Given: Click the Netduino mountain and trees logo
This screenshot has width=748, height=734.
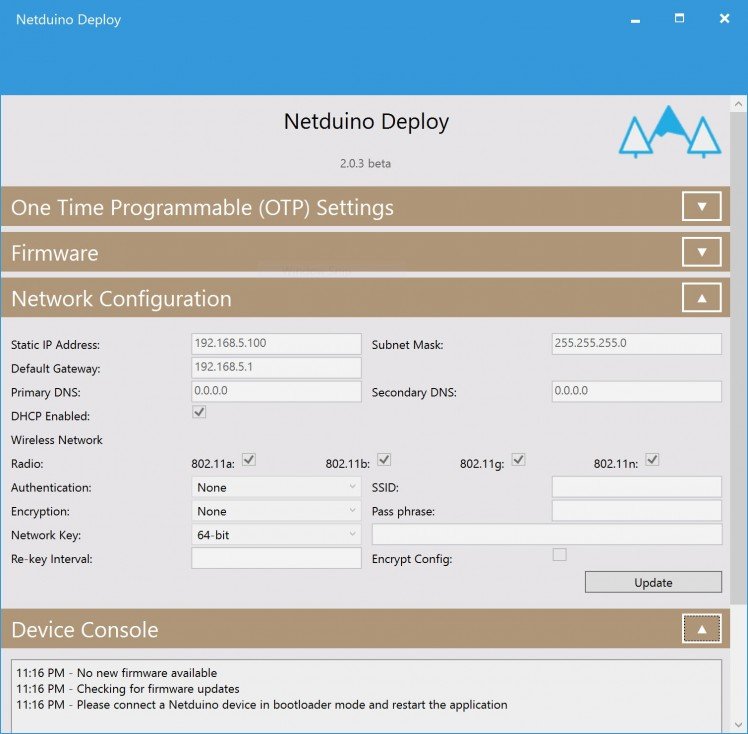Looking at the screenshot, I should tap(669, 133).
